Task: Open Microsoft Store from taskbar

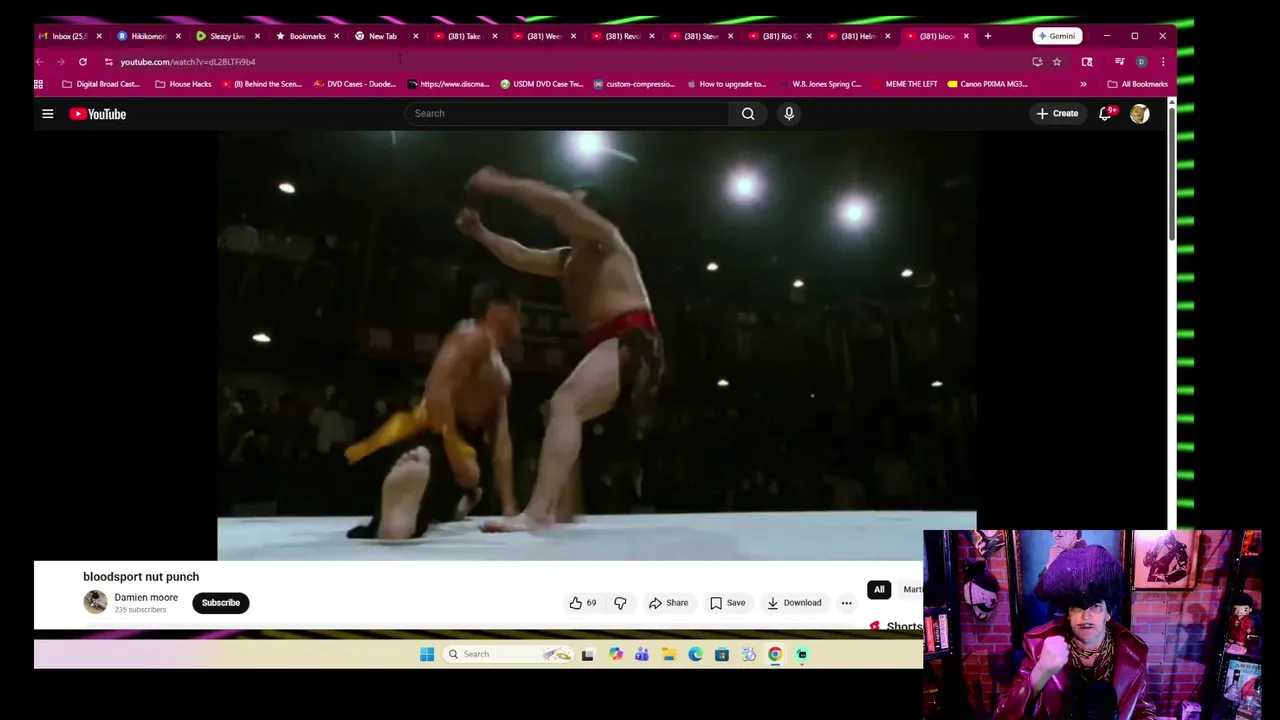Action: pos(722,654)
